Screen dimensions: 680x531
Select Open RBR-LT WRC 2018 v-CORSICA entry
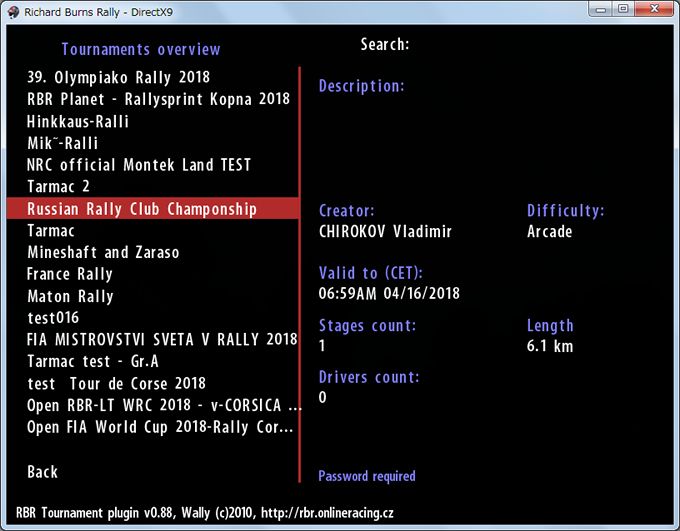(164, 405)
